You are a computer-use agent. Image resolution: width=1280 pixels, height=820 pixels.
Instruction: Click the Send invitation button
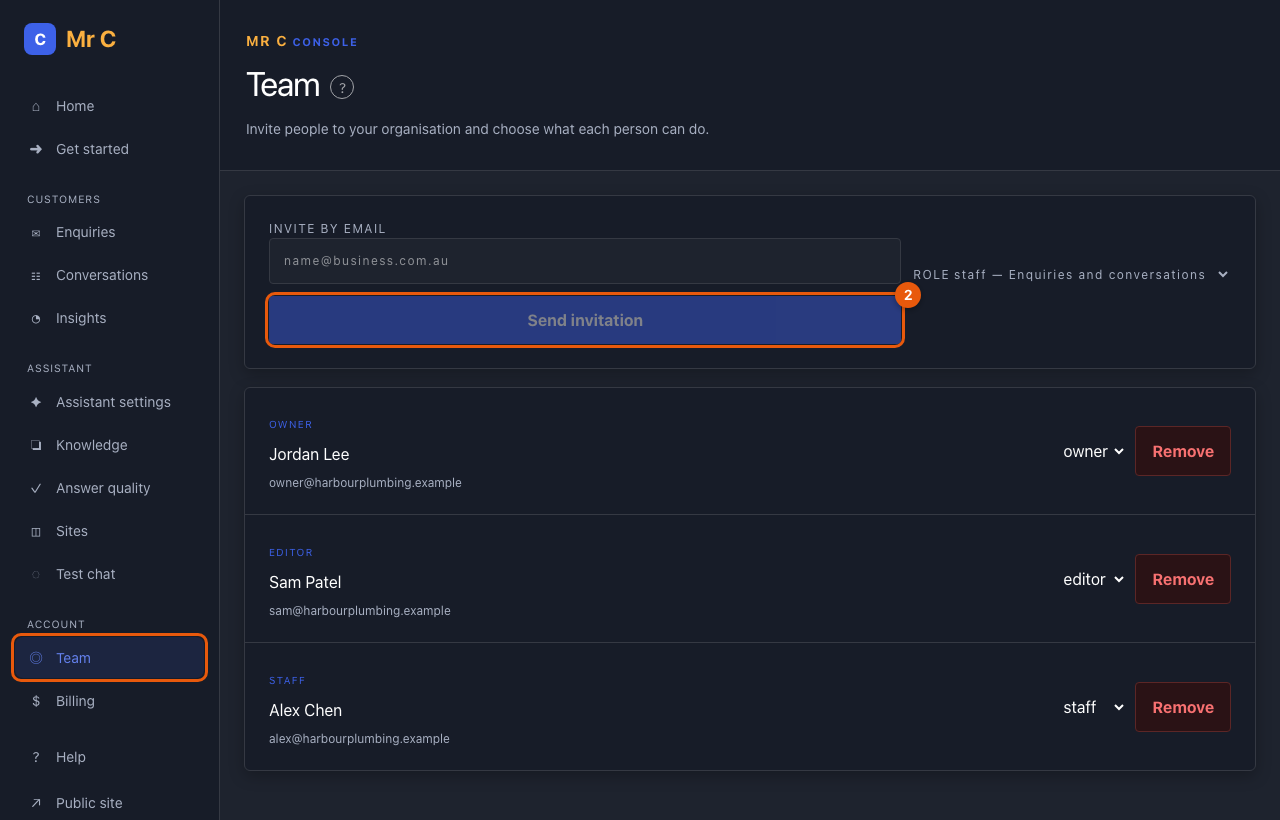585,320
